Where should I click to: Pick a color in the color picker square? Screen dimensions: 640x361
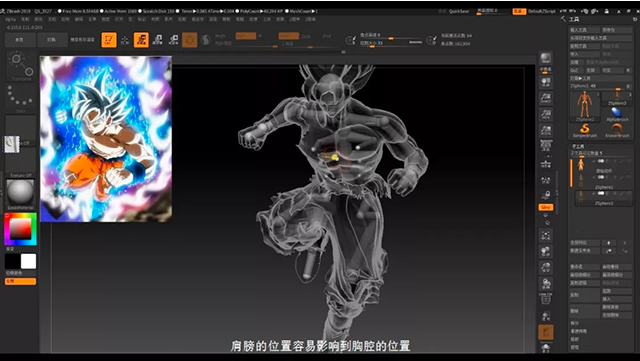click(20, 229)
